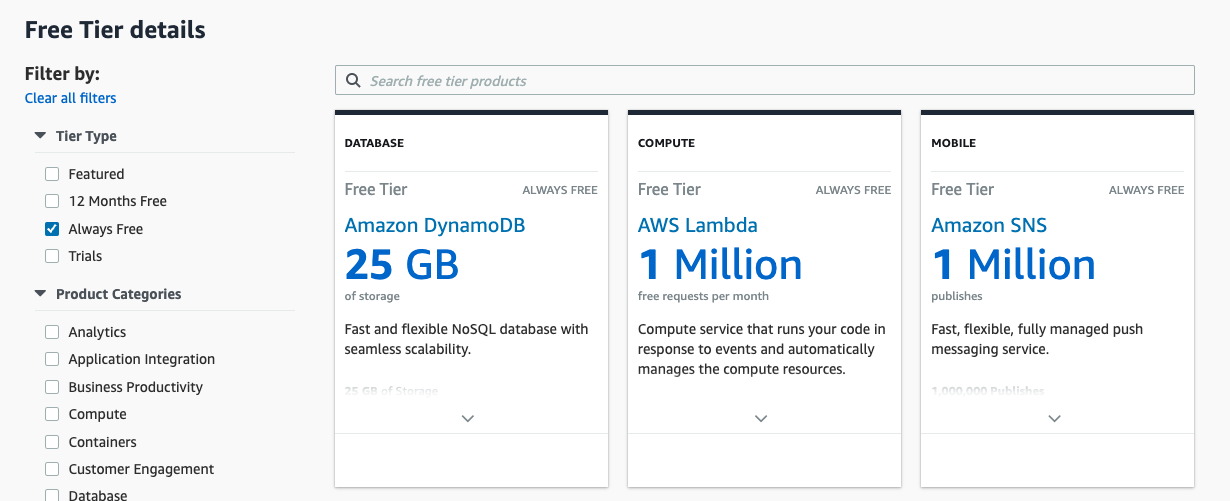The image size is (1230, 501).
Task: Open the AWS Lambda product link
Action: 697,225
